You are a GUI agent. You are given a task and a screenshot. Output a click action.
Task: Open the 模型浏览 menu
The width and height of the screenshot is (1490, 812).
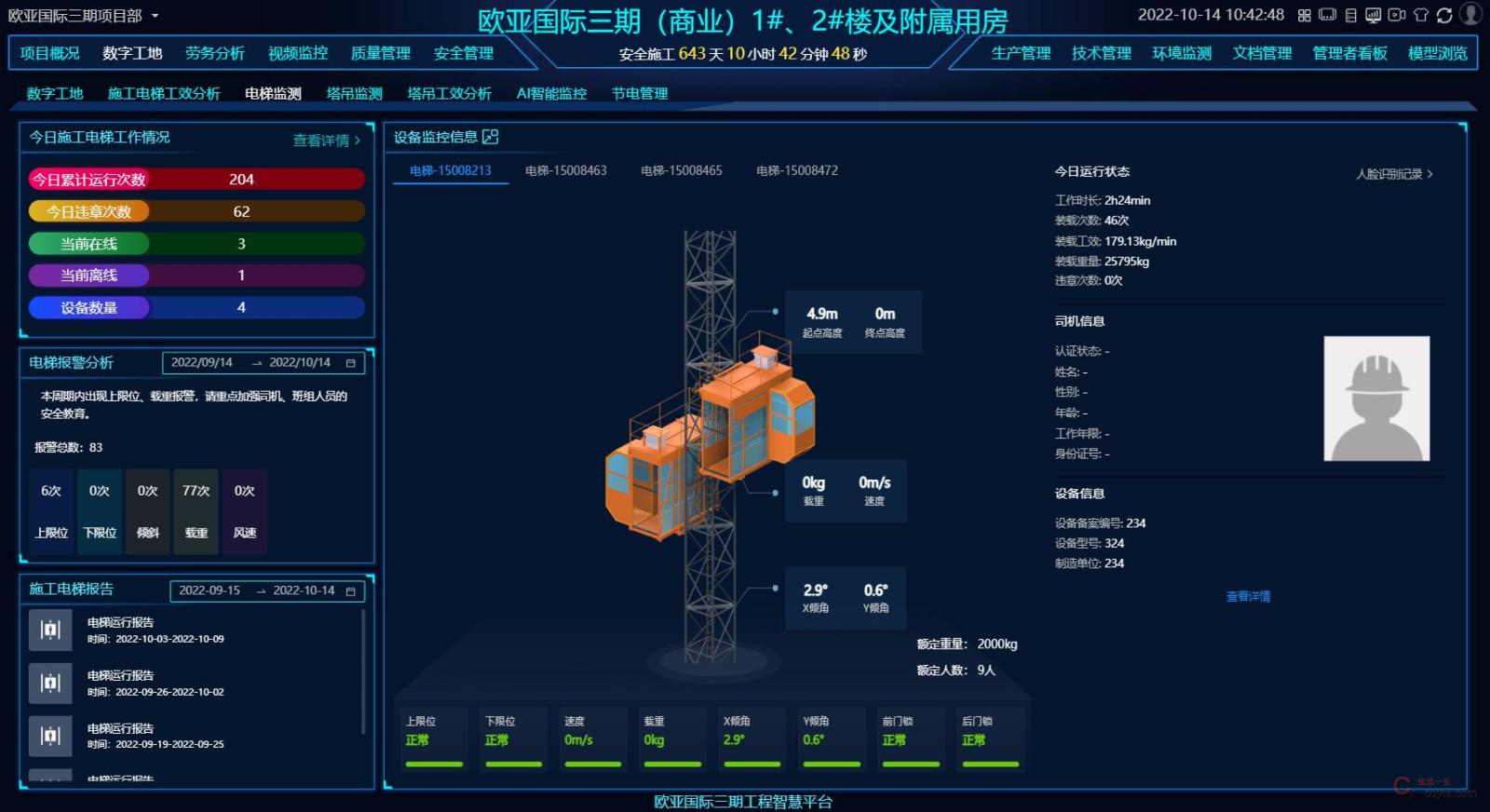pos(1438,53)
